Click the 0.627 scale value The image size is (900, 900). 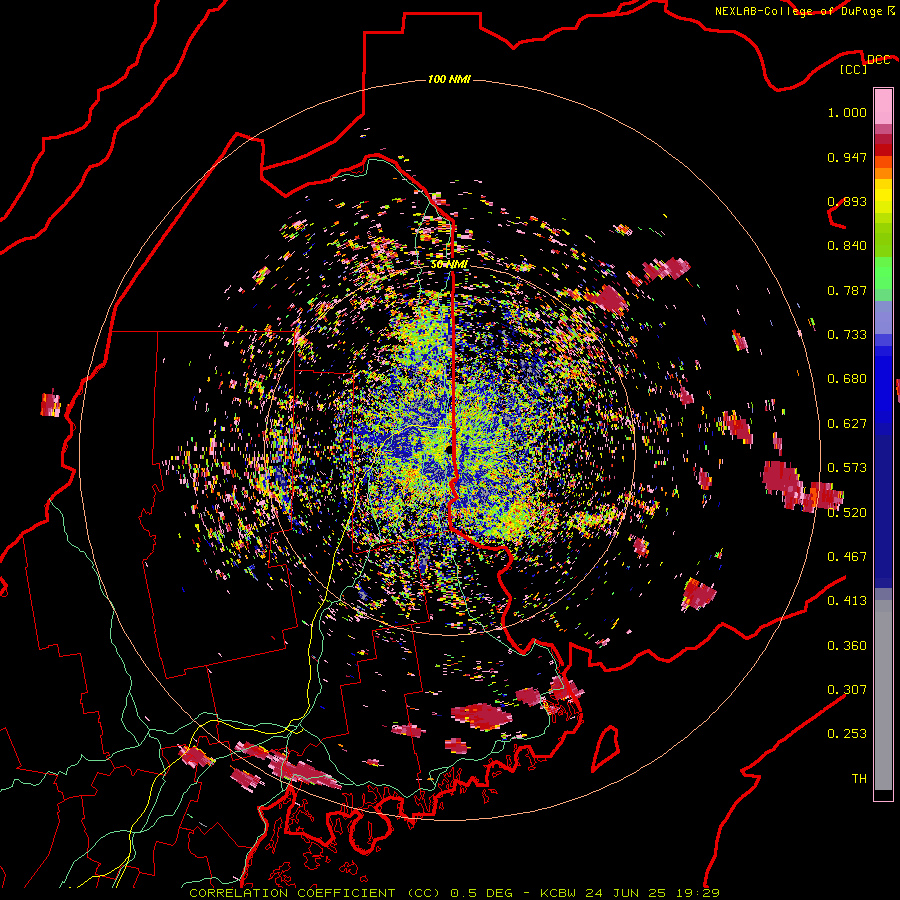click(x=847, y=424)
